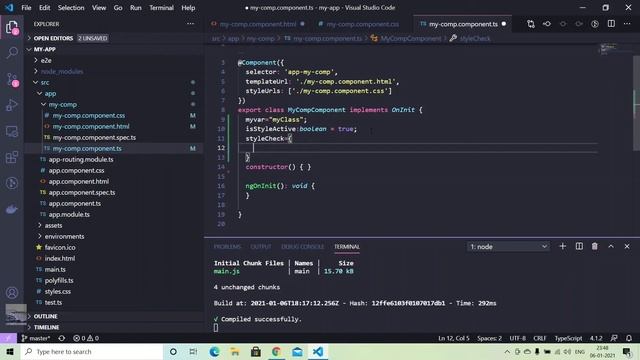Click 'Ln 12, Col 5' in status bar
This screenshot has height=360, width=640.
pos(453,338)
